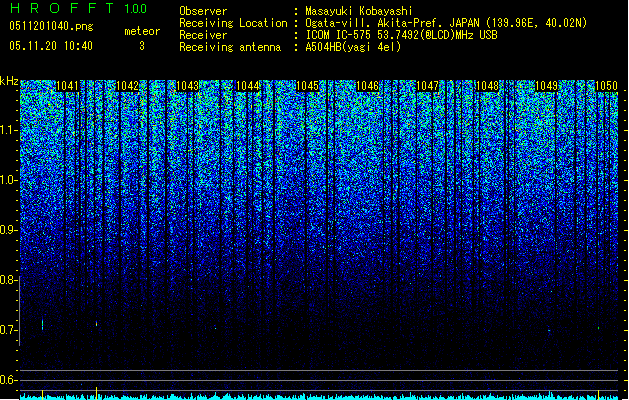Click the 1044 time marker

(x=248, y=86)
